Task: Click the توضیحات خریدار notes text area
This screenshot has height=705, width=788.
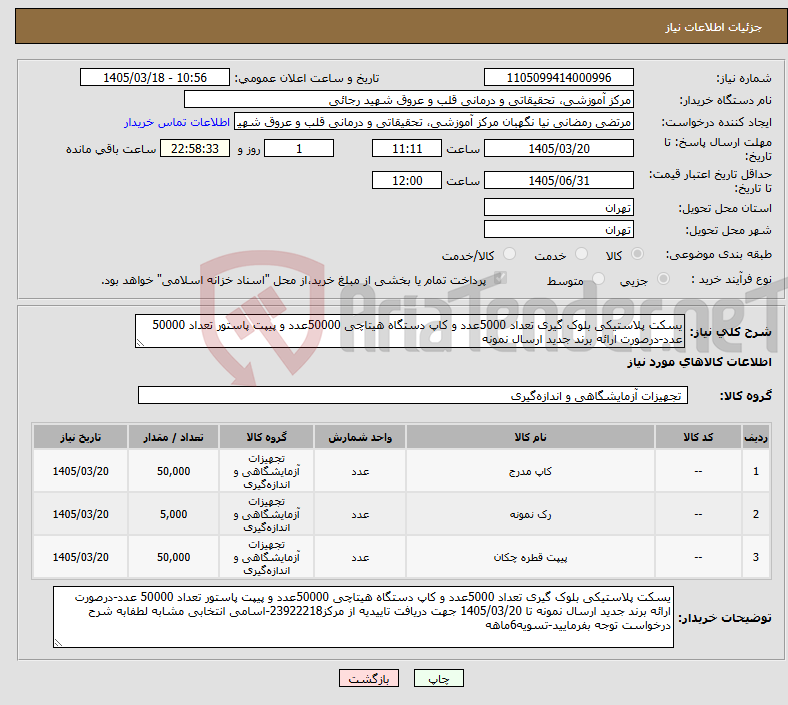Action: click(x=363, y=617)
